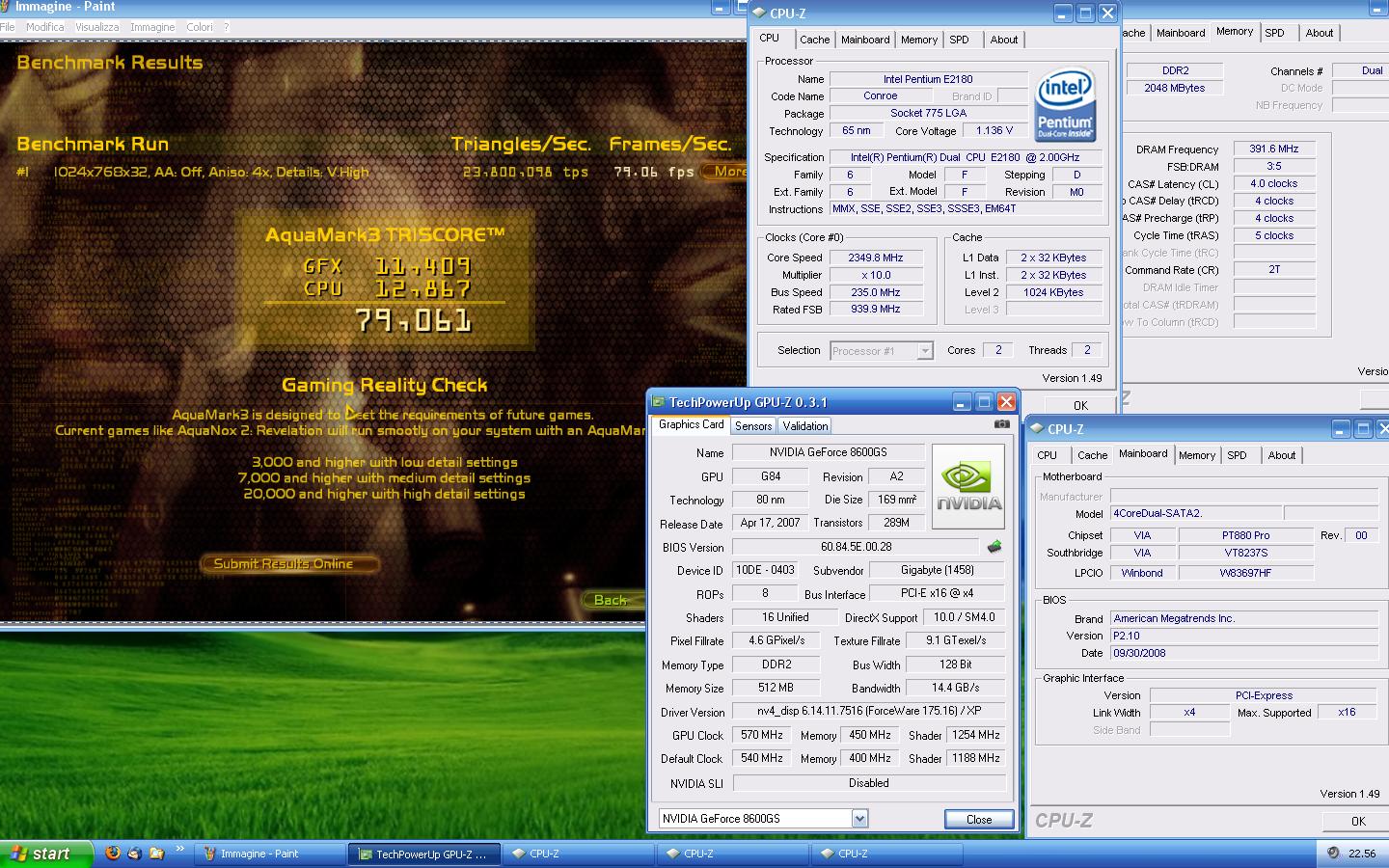Switch to Immagine - Paint taskbar button
The width and height of the screenshot is (1389, 868).
[270, 854]
